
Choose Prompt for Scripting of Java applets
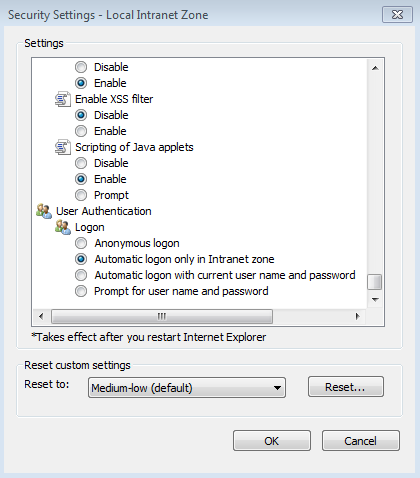(81, 195)
